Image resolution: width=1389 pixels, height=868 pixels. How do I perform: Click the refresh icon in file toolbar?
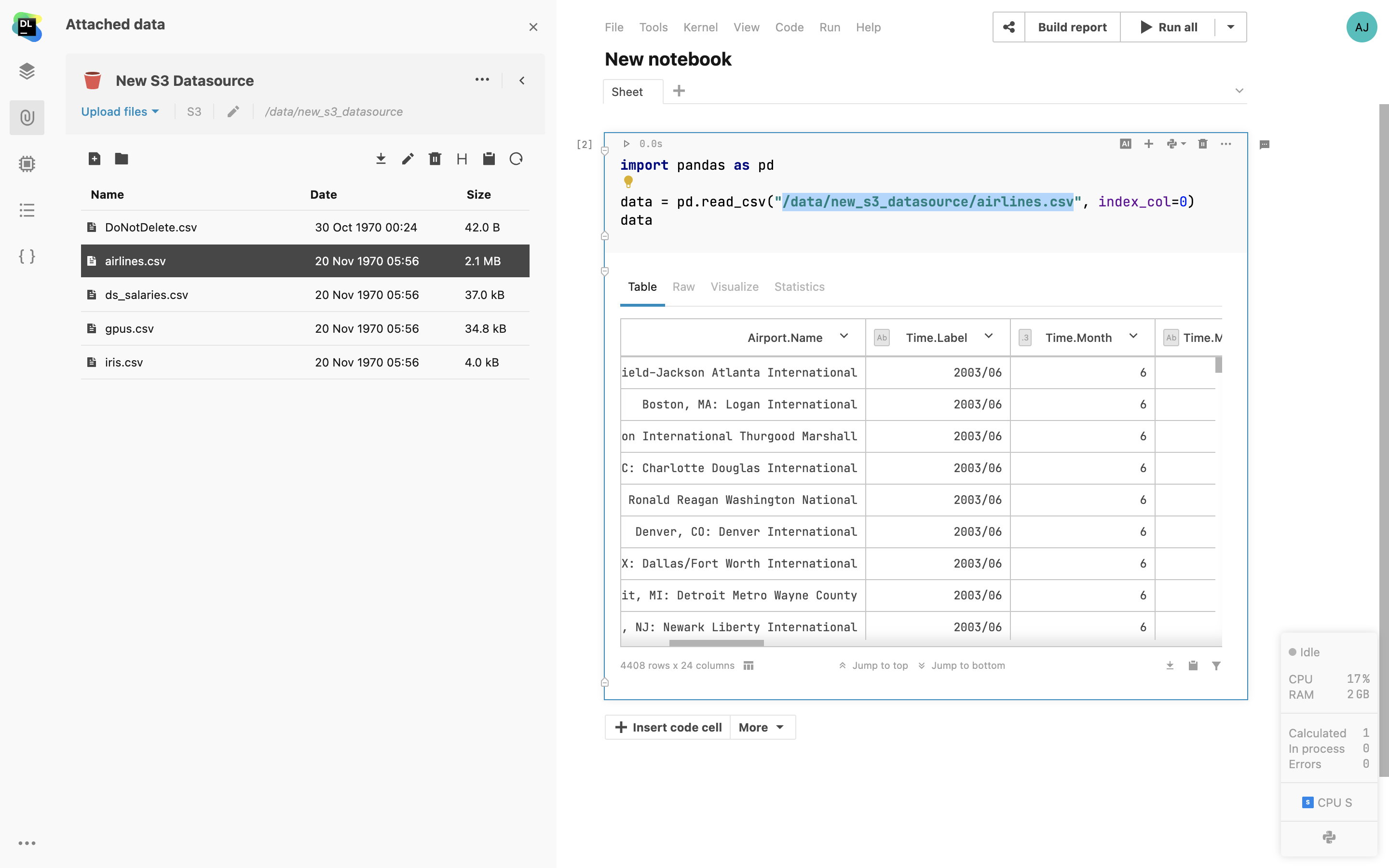coord(516,159)
